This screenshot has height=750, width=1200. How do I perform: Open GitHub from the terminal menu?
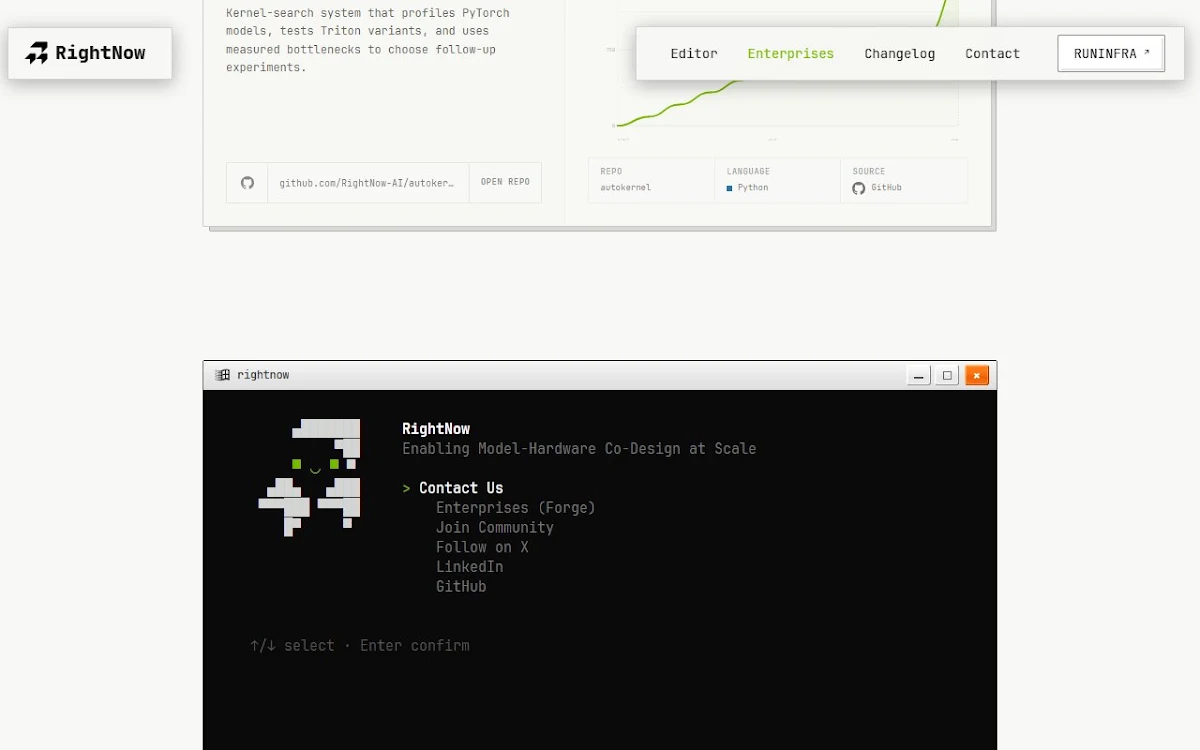461,587
